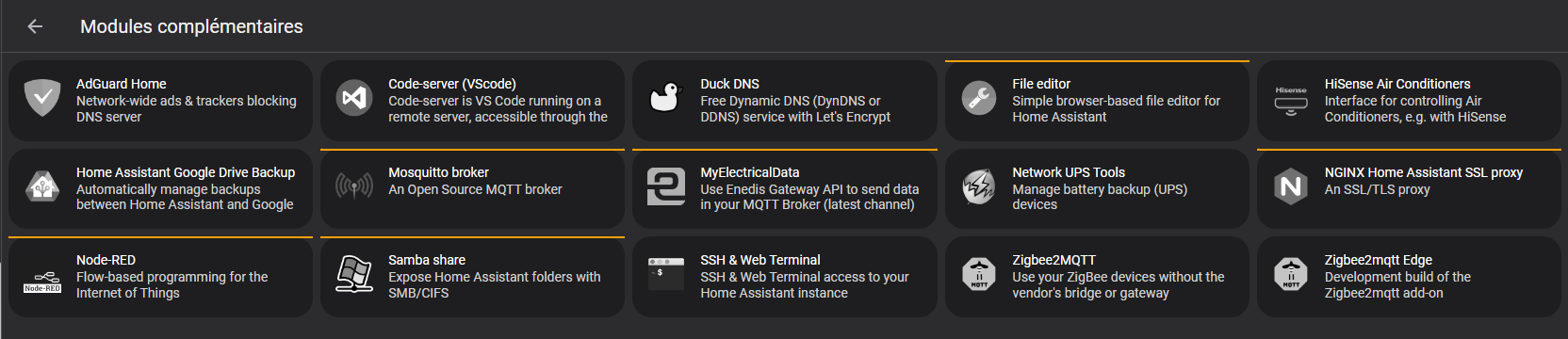This screenshot has height=339, width=1568.
Task: Click the Code-server VS Code icon
Action: tap(354, 98)
